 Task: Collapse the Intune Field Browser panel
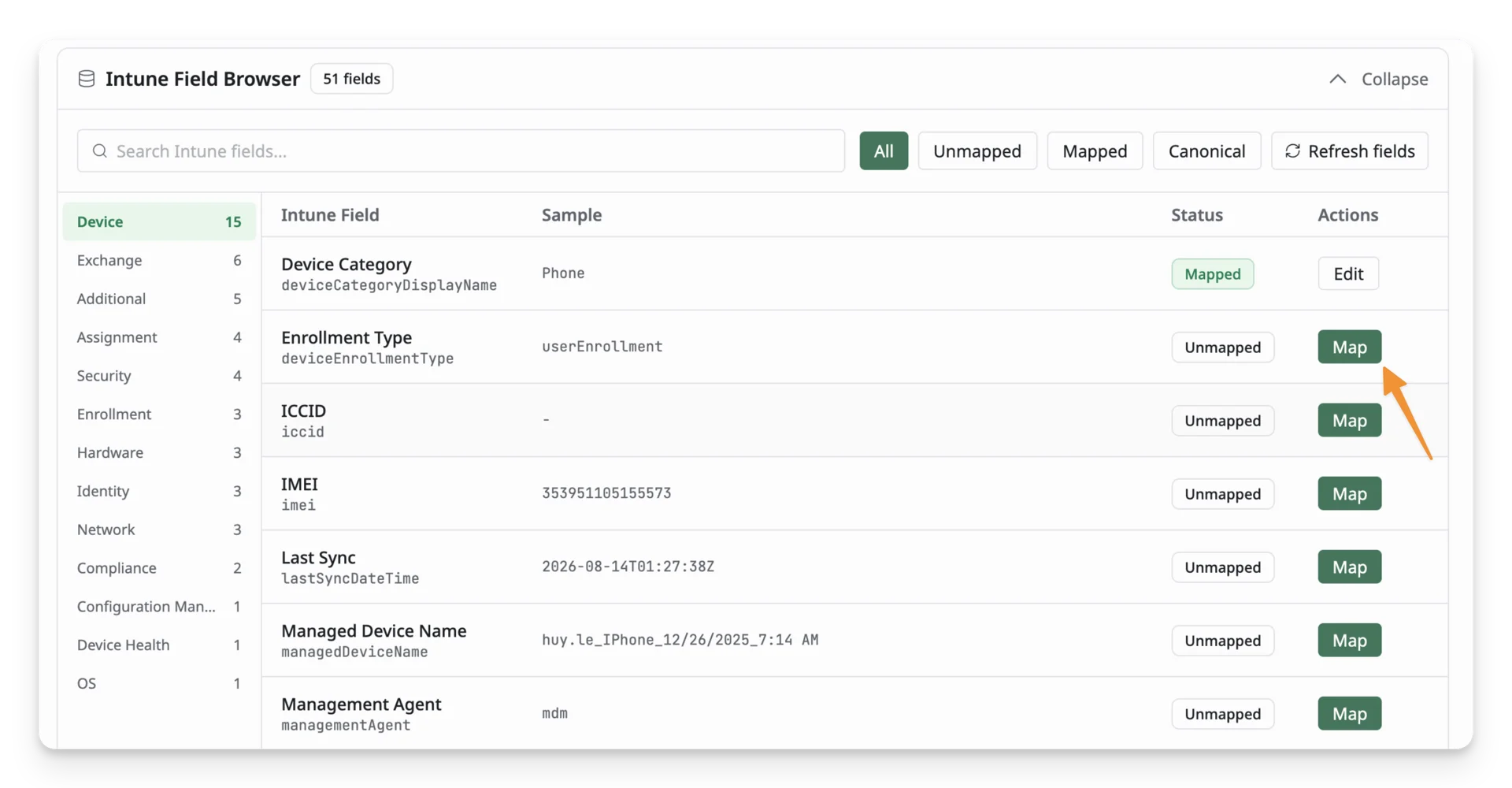(x=1378, y=79)
